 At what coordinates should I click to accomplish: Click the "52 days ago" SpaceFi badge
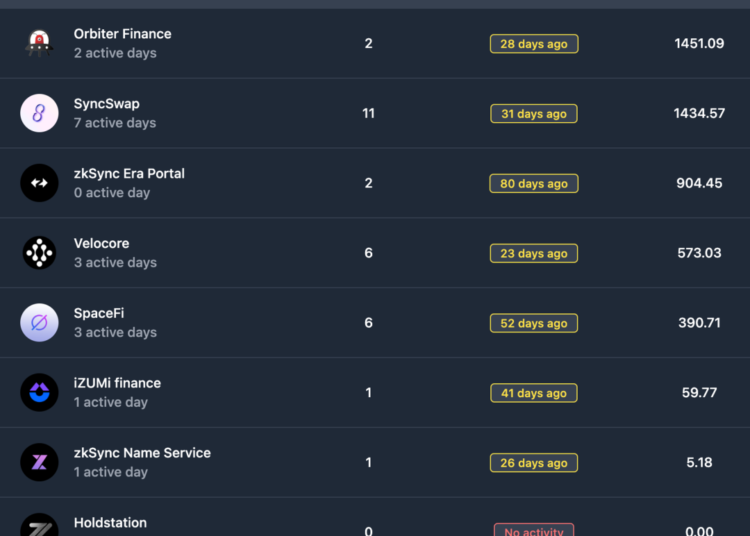pos(534,324)
